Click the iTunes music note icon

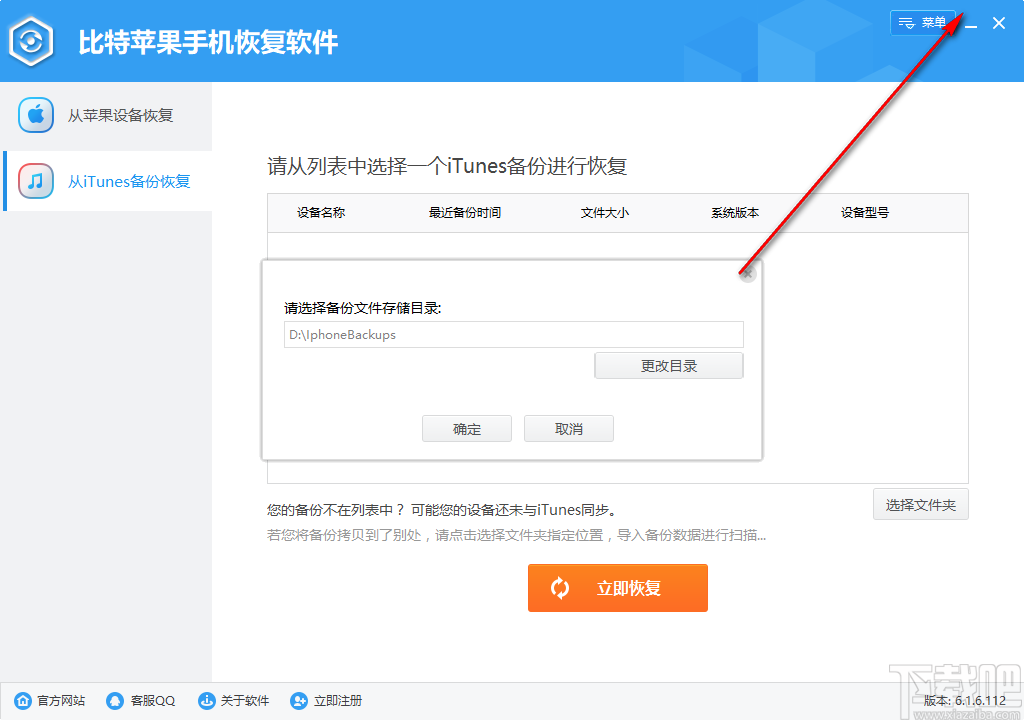pos(36,181)
